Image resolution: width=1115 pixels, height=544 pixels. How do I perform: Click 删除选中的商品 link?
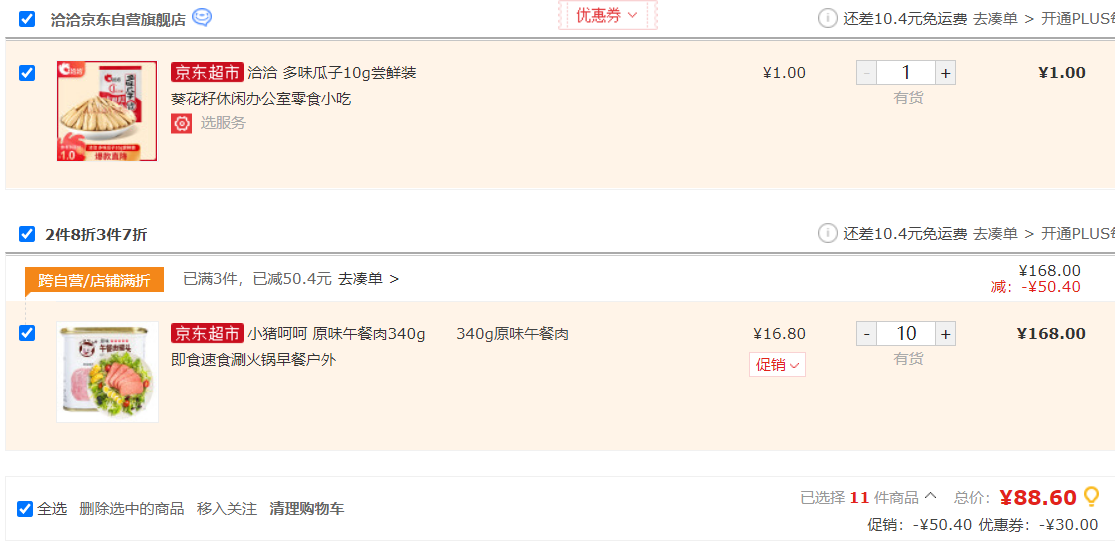[132, 509]
